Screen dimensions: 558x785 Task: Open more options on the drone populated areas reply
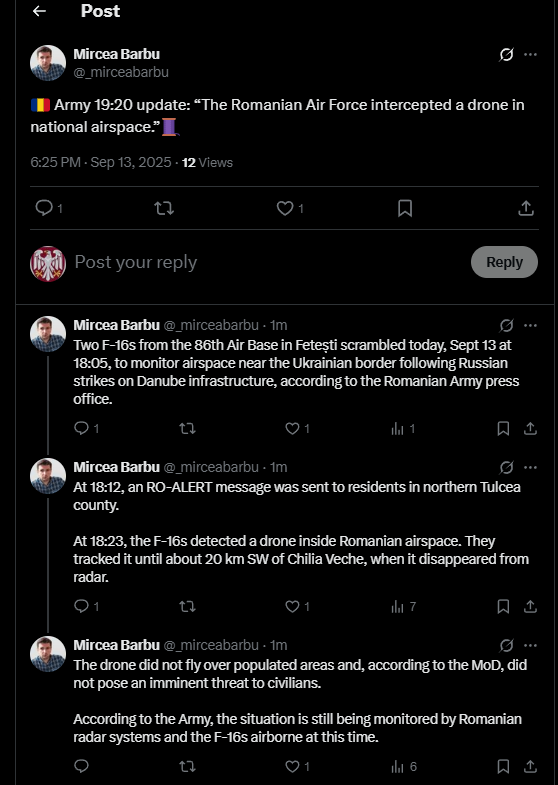[530, 645]
